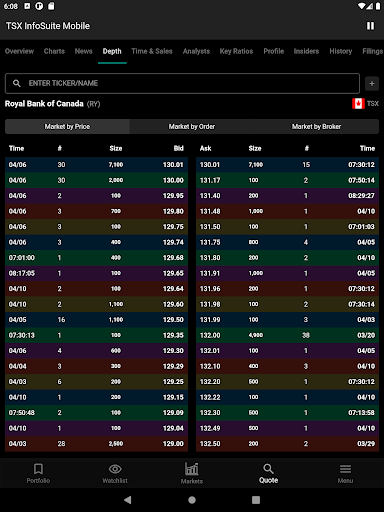The height and width of the screenshot is (512, 384).
Task: Select Market by Broker view
Action: [x=316, y=127]
